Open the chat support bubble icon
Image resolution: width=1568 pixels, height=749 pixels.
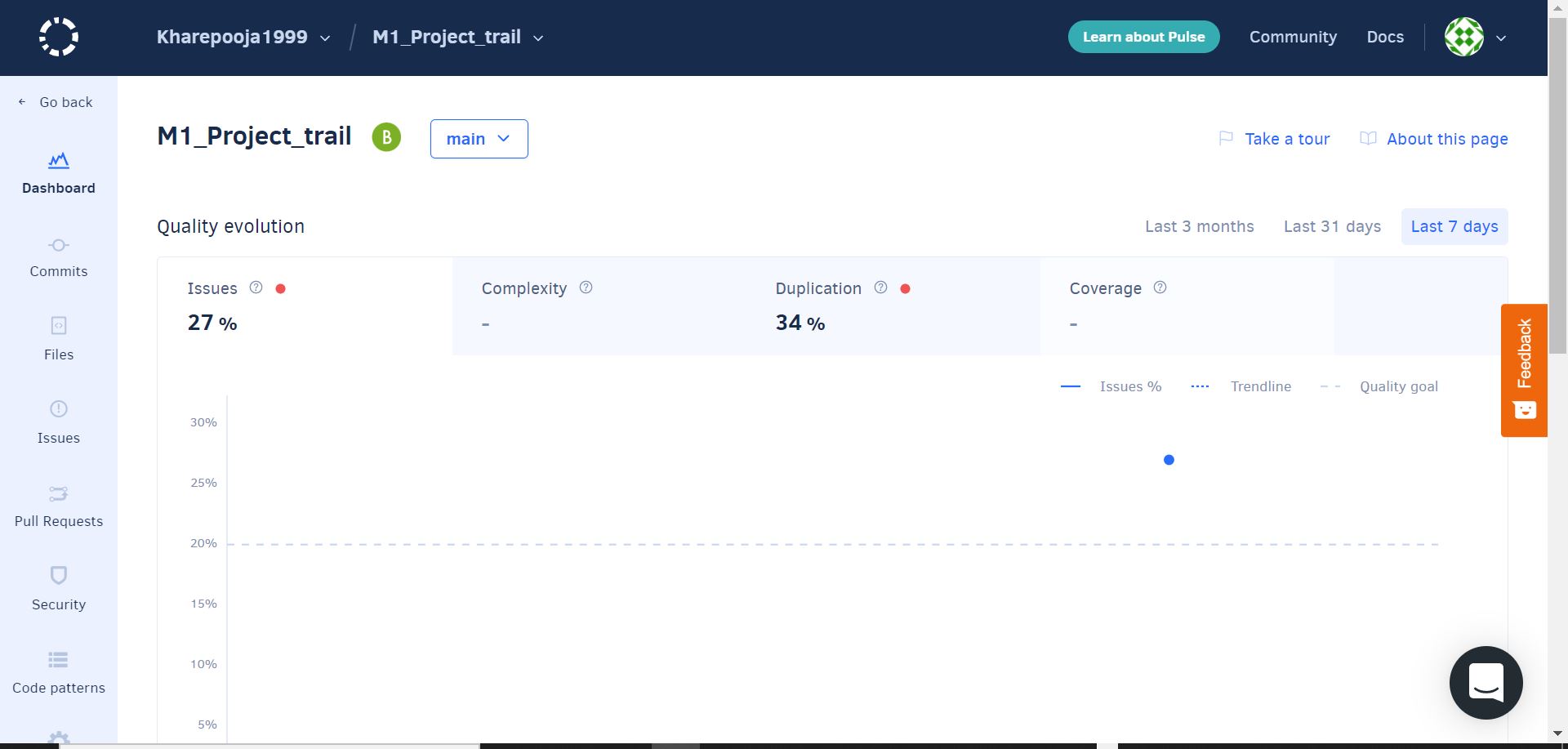pyautogui.click(x=1486, y=683)
